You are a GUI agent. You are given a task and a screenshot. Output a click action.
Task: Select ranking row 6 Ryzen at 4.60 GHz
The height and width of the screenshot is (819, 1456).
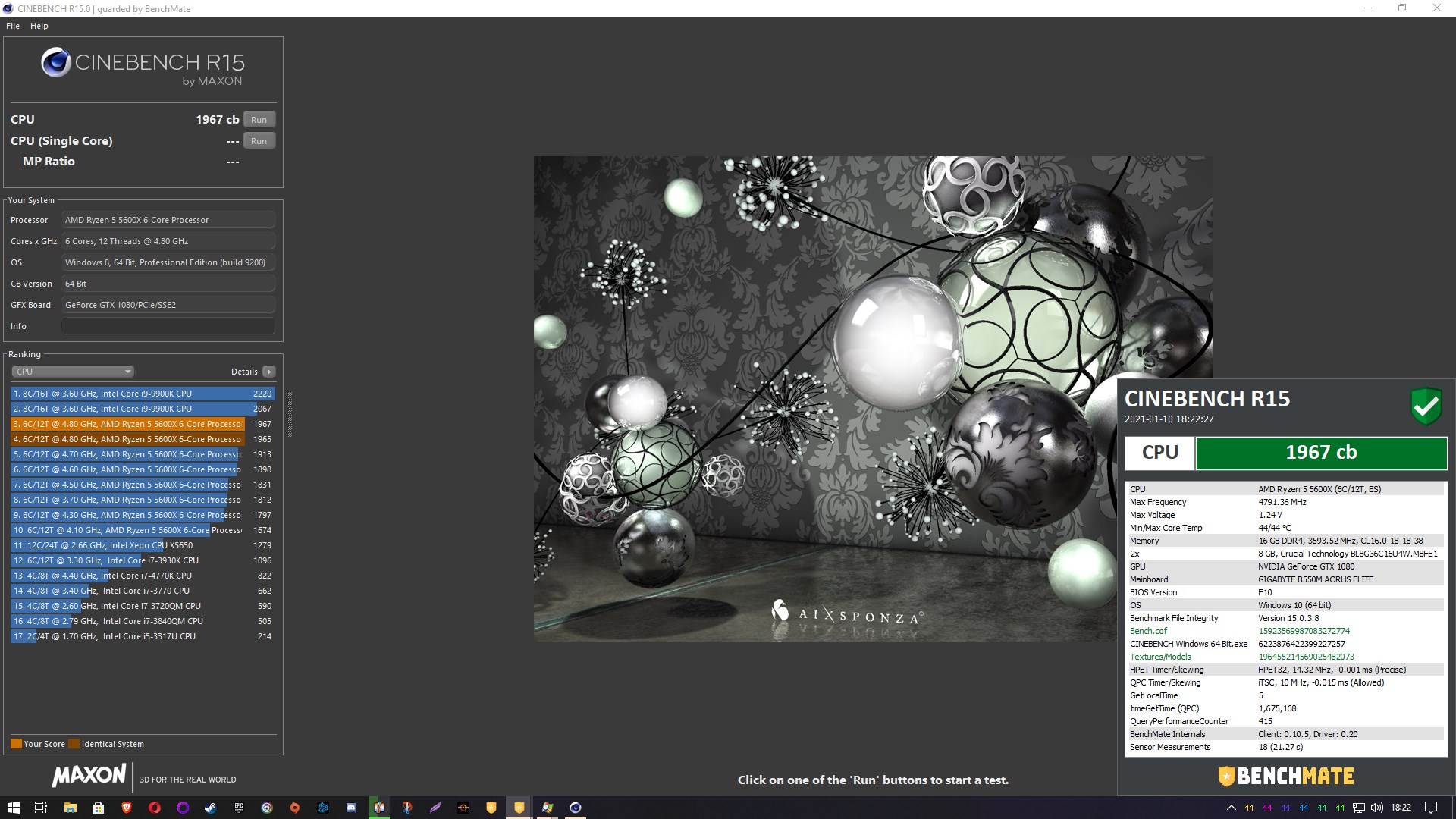143,469
